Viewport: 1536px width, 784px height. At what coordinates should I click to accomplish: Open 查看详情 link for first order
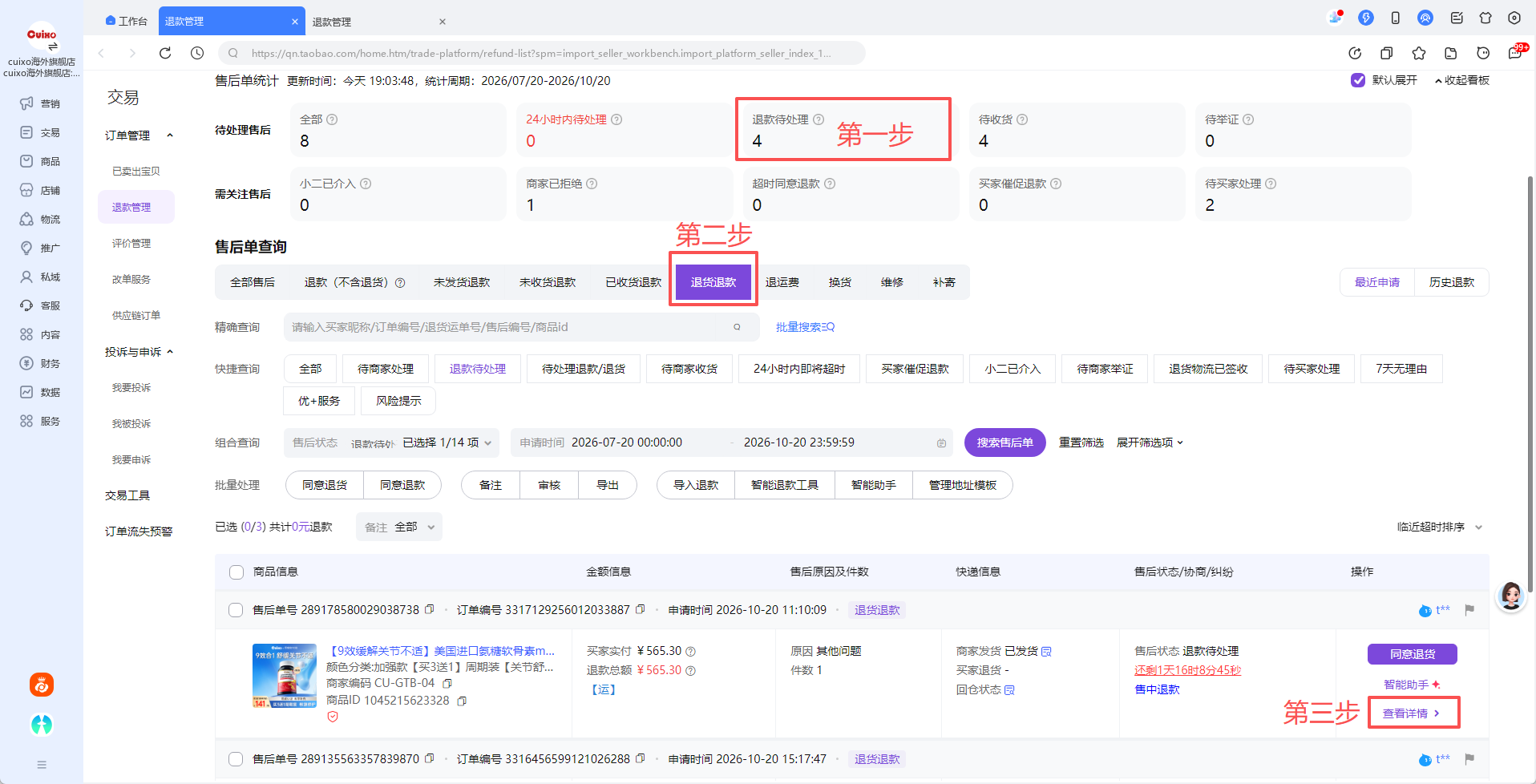[x=1411, y=713]
